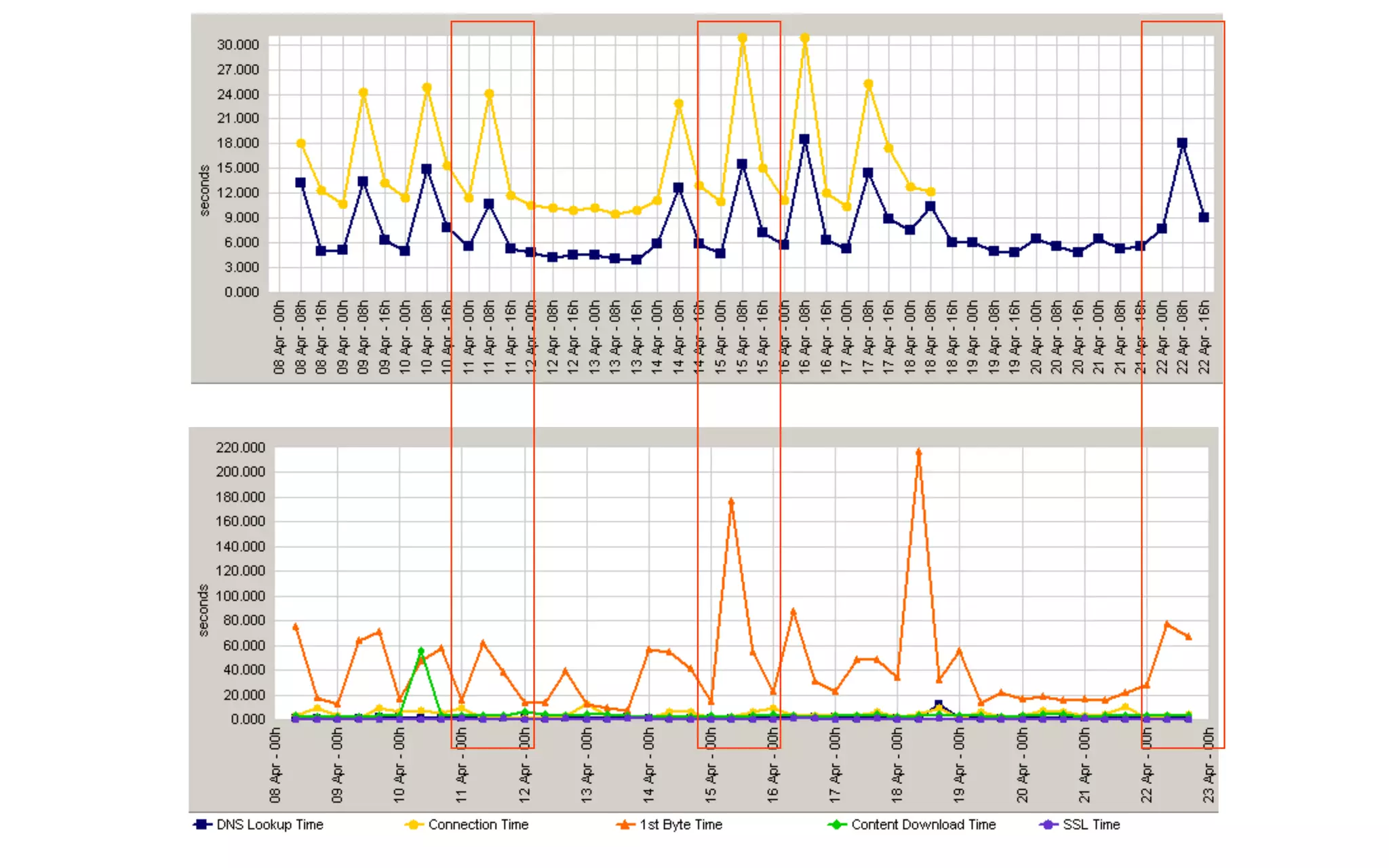Click the navy peak at 22 Apr 08h

tap(1182, 143)
